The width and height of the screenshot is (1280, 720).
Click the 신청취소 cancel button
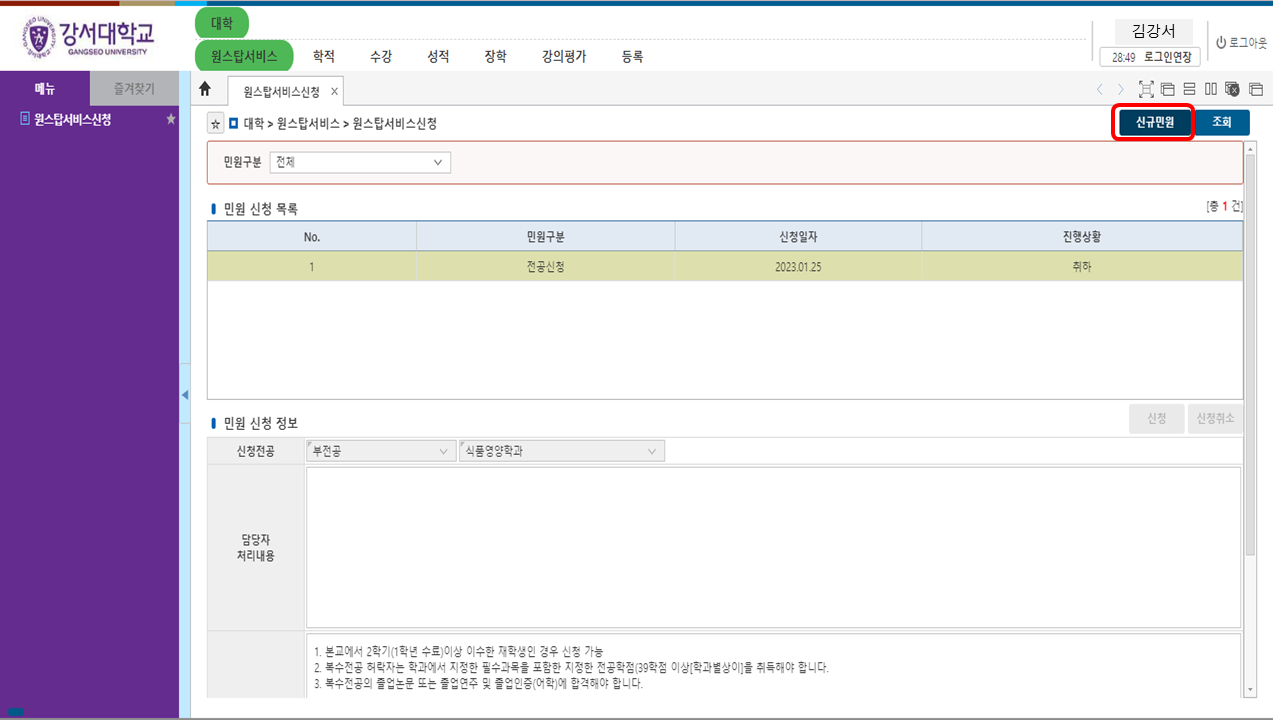coord(1215,419)
